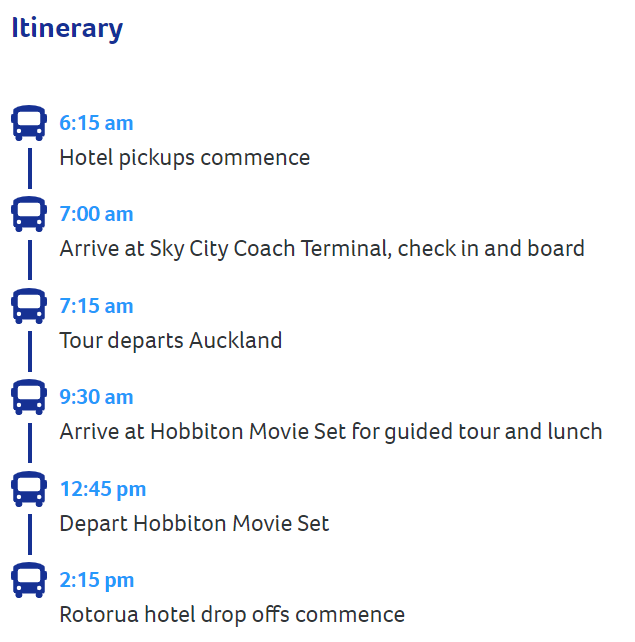Select the Itinerary heading
This screenshot has width=635, height=642.
pos(67,29)
